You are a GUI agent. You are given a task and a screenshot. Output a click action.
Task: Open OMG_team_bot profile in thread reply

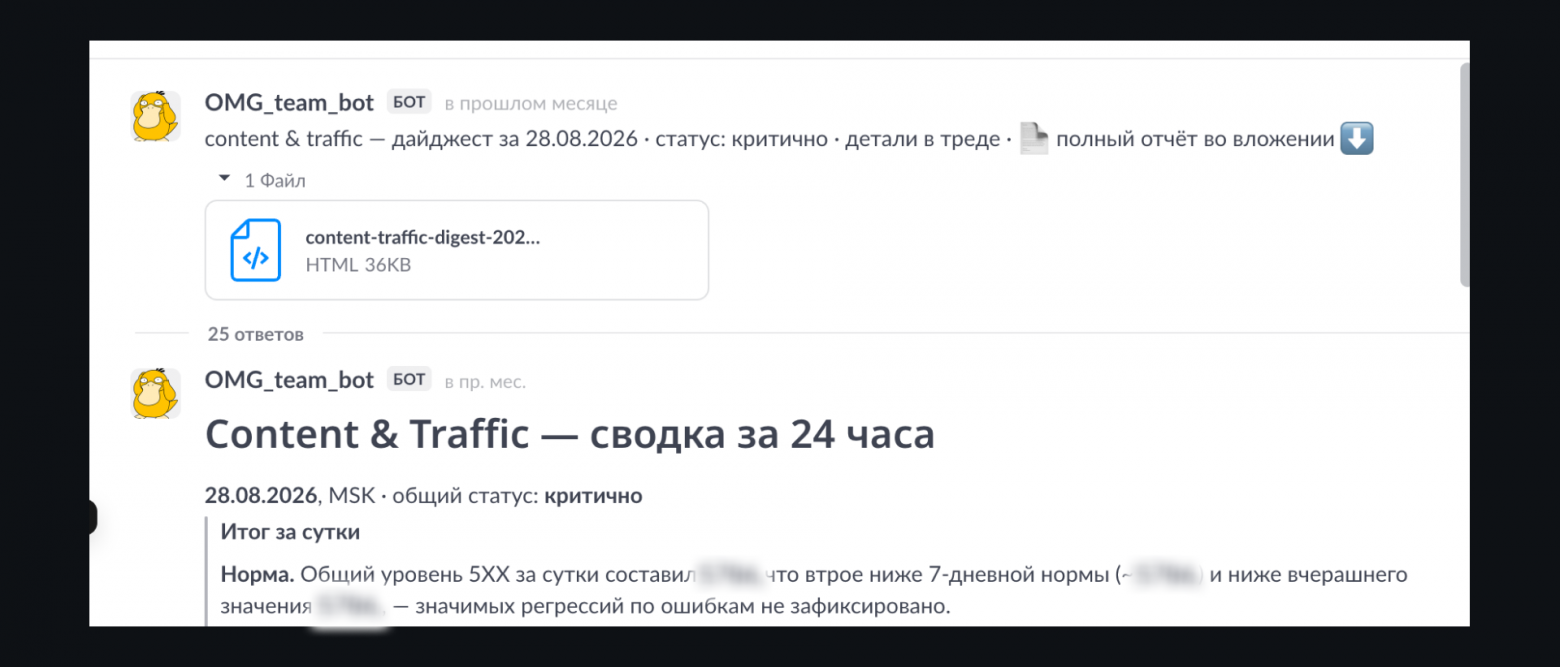(x=289, y=380)
